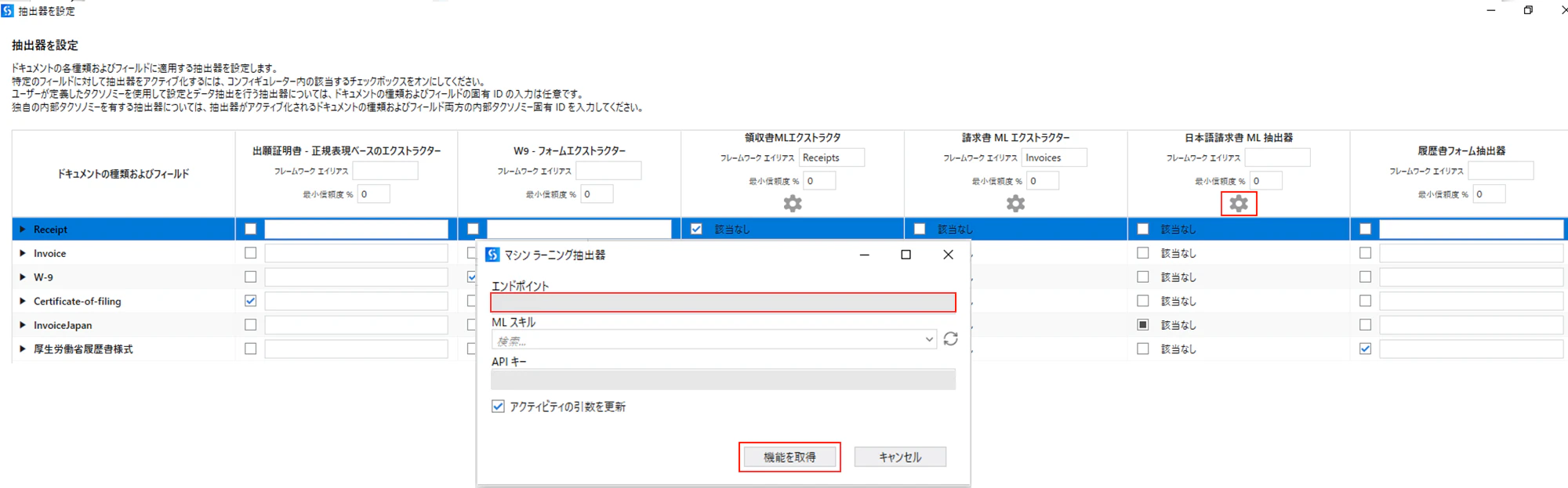Toggle Receipt checkbox under W9 フォームエクストラクター

(x=473, y=229)
